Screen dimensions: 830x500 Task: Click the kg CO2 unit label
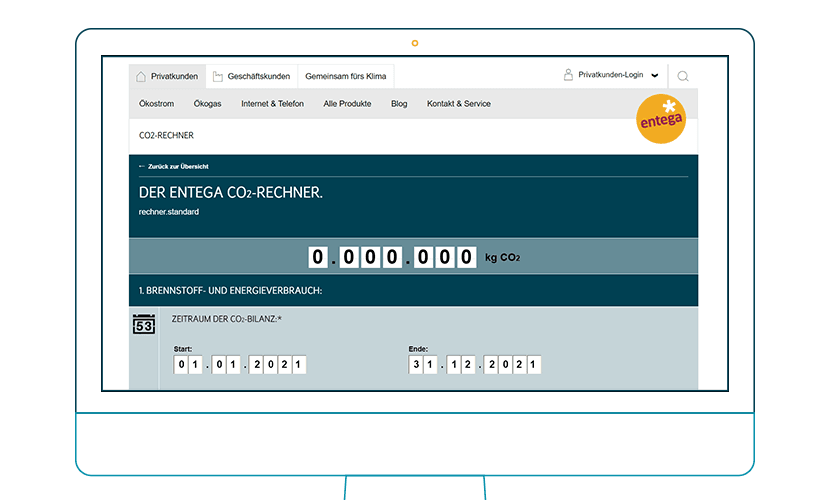tap(502, 258)
